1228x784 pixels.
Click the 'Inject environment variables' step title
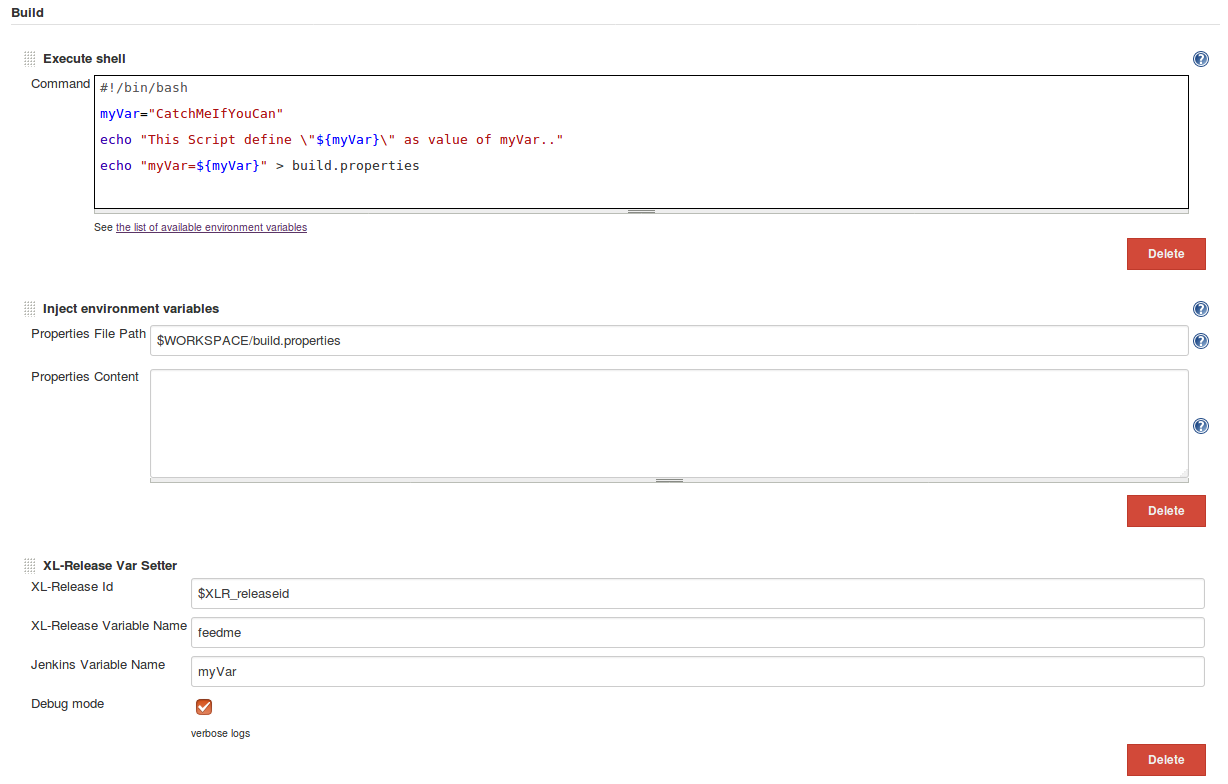pos(131,308)
